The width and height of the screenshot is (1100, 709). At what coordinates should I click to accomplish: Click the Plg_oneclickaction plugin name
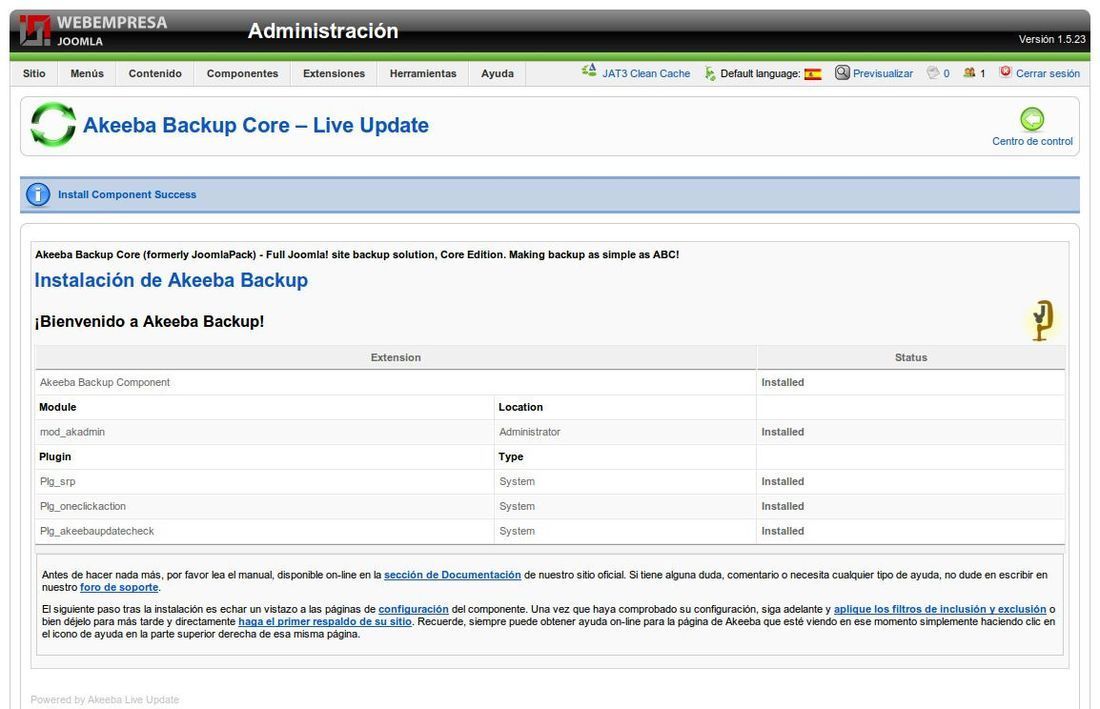coord(83,506)
